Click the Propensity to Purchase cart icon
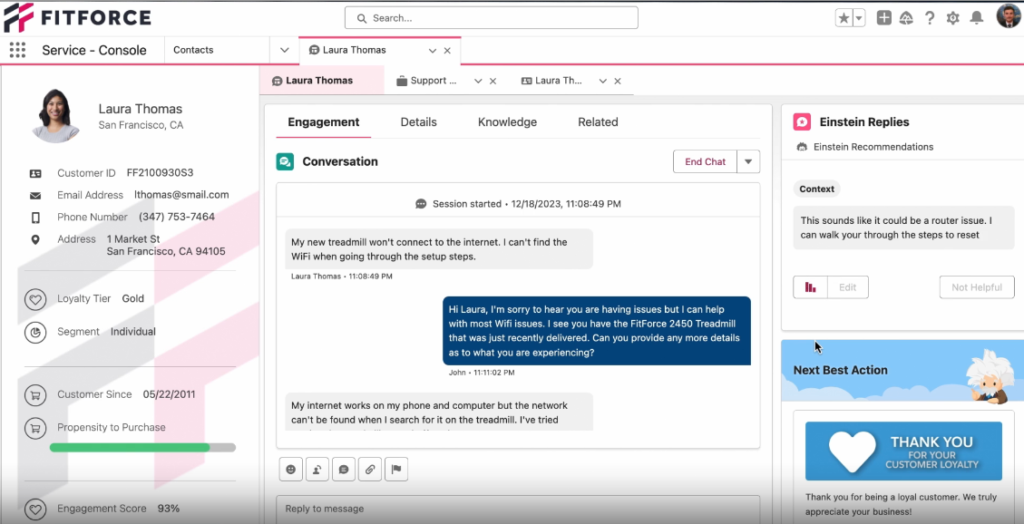The width and height of the screenshot is (1024, 524). point(35,429)
